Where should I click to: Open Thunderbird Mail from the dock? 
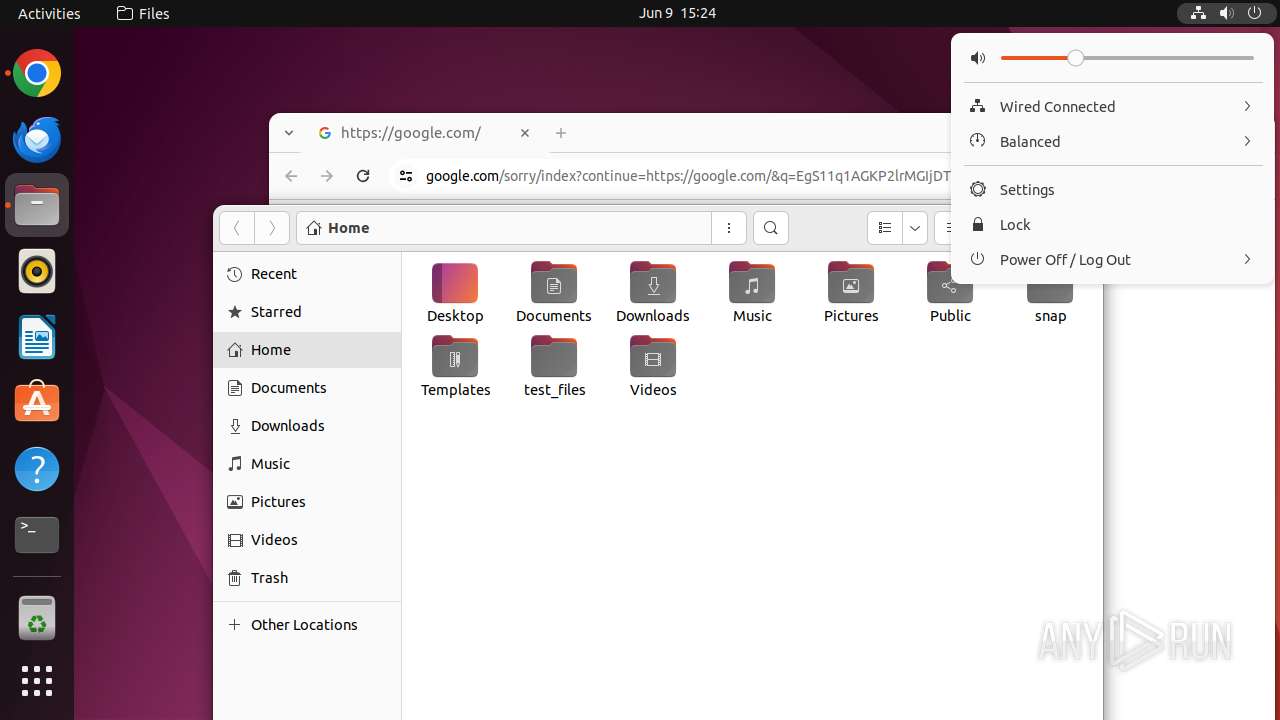click(x=37, y=139)
